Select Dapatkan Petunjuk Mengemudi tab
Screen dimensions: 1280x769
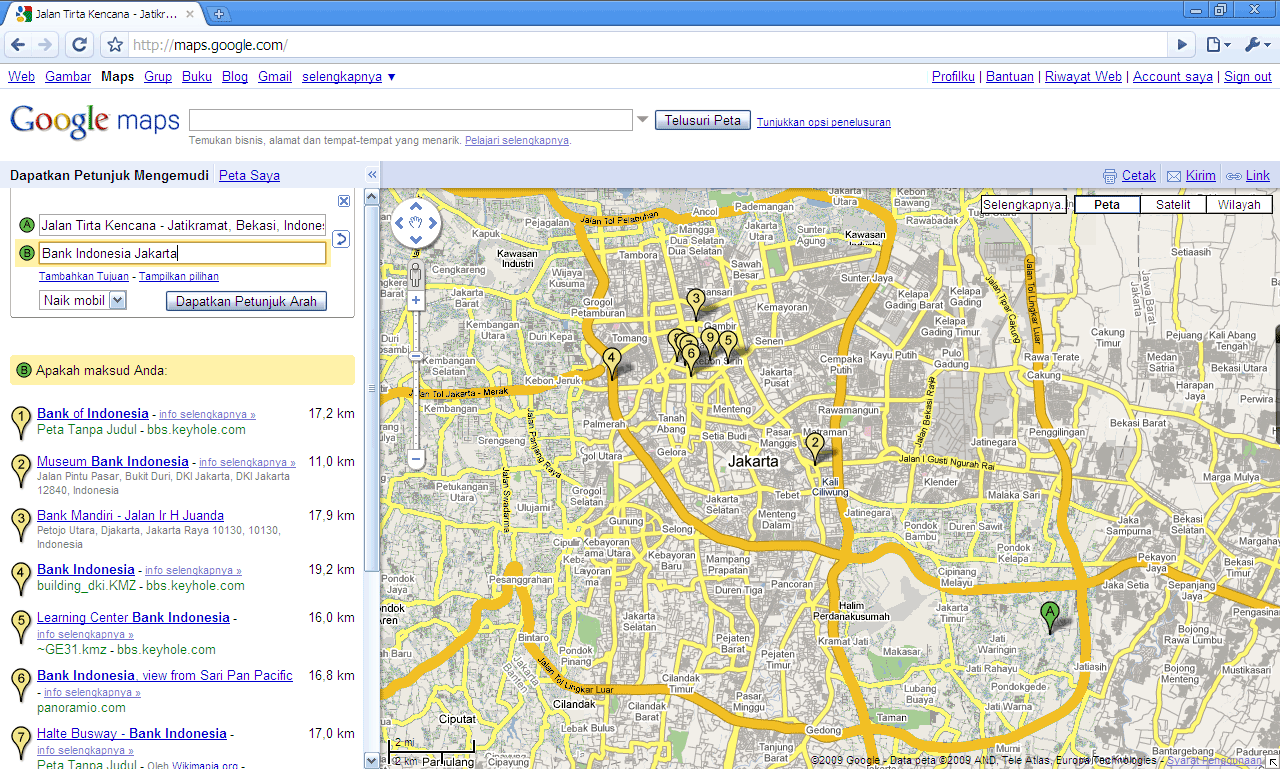(x=109, y=176)
